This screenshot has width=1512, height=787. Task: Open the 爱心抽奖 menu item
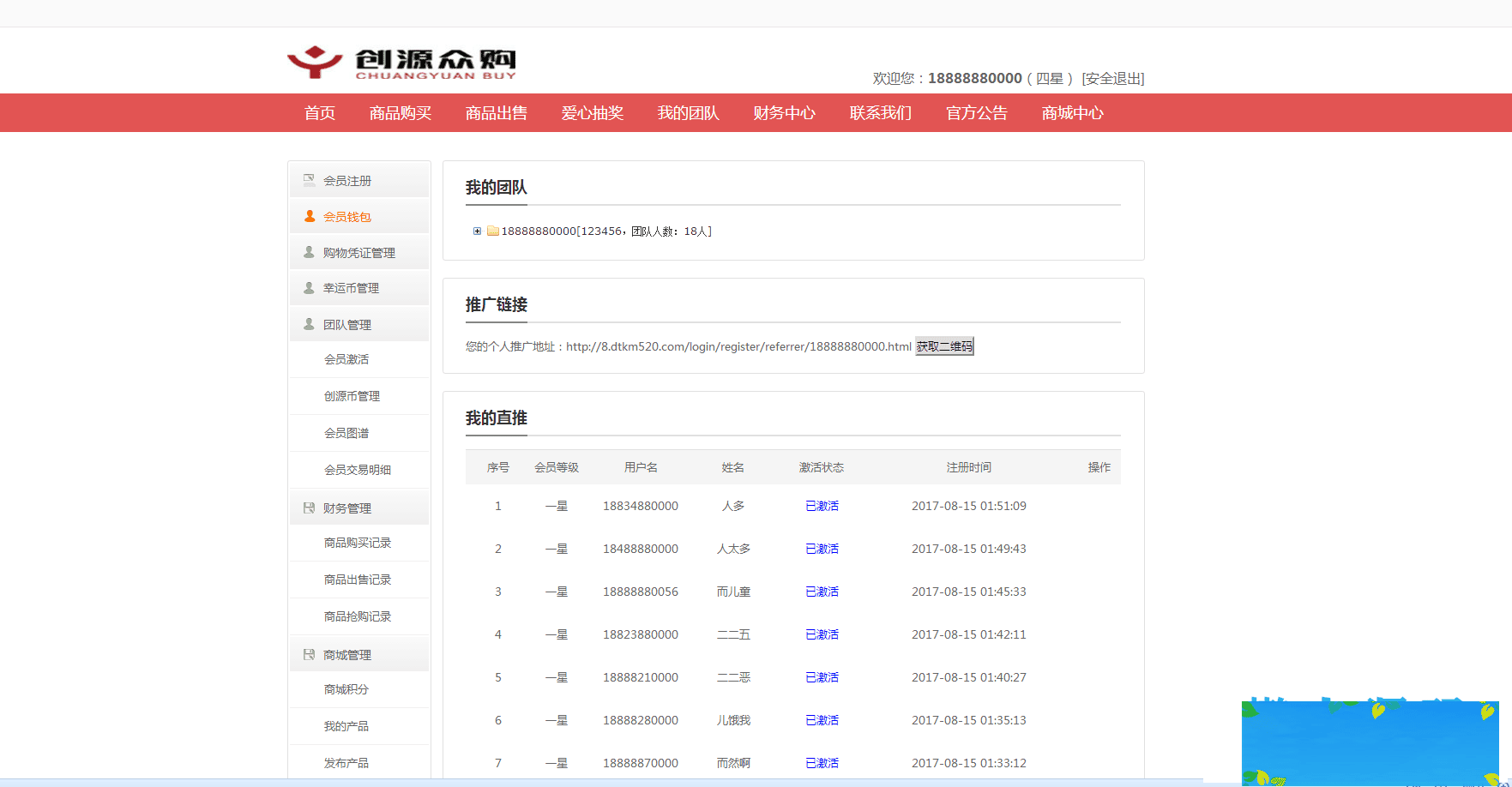[x=593, y=112]
